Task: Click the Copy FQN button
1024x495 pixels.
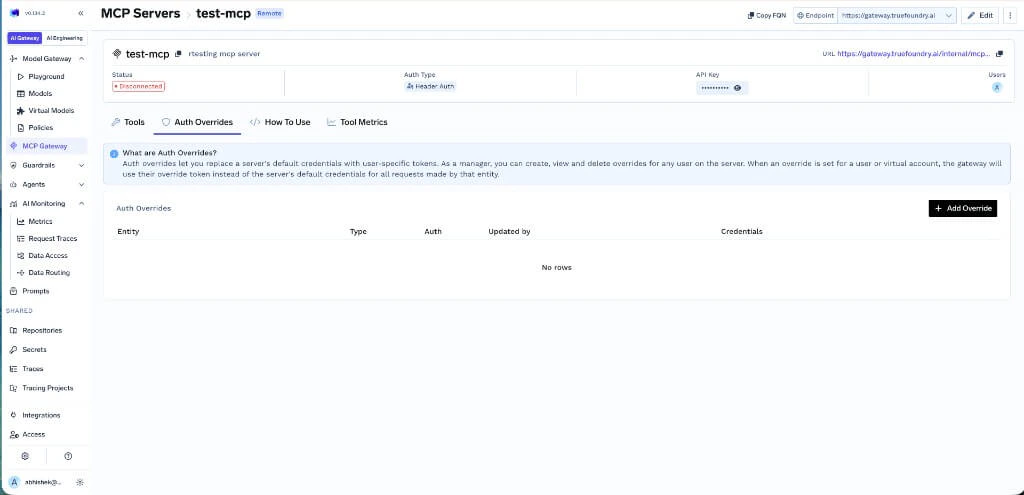Action: tap(767, 15)
